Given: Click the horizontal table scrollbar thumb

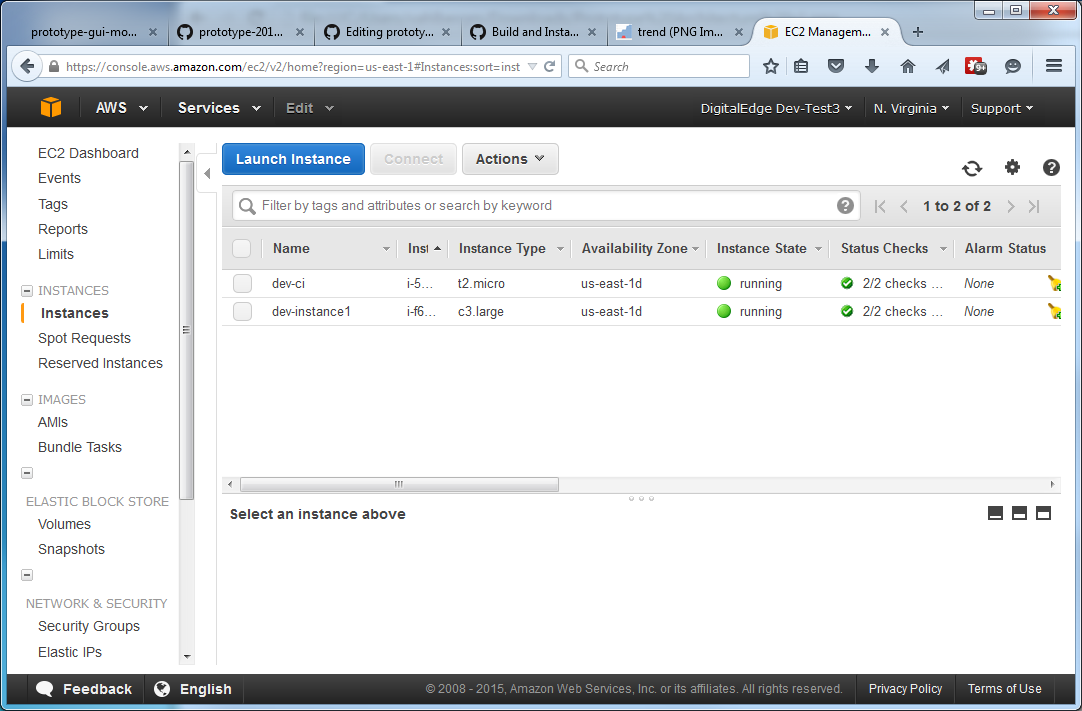Looking at the screenshot, I should coord(399,485).
